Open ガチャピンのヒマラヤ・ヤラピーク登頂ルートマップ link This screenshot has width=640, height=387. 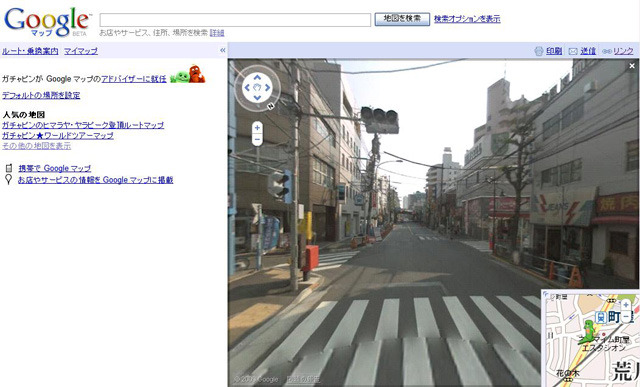[x=83, y=125]
